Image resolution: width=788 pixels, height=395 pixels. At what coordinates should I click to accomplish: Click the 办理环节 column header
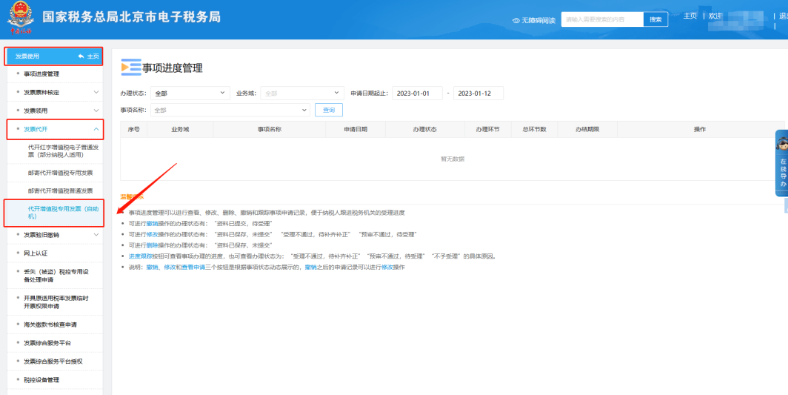pyautogui.click(x=487, y=129)
